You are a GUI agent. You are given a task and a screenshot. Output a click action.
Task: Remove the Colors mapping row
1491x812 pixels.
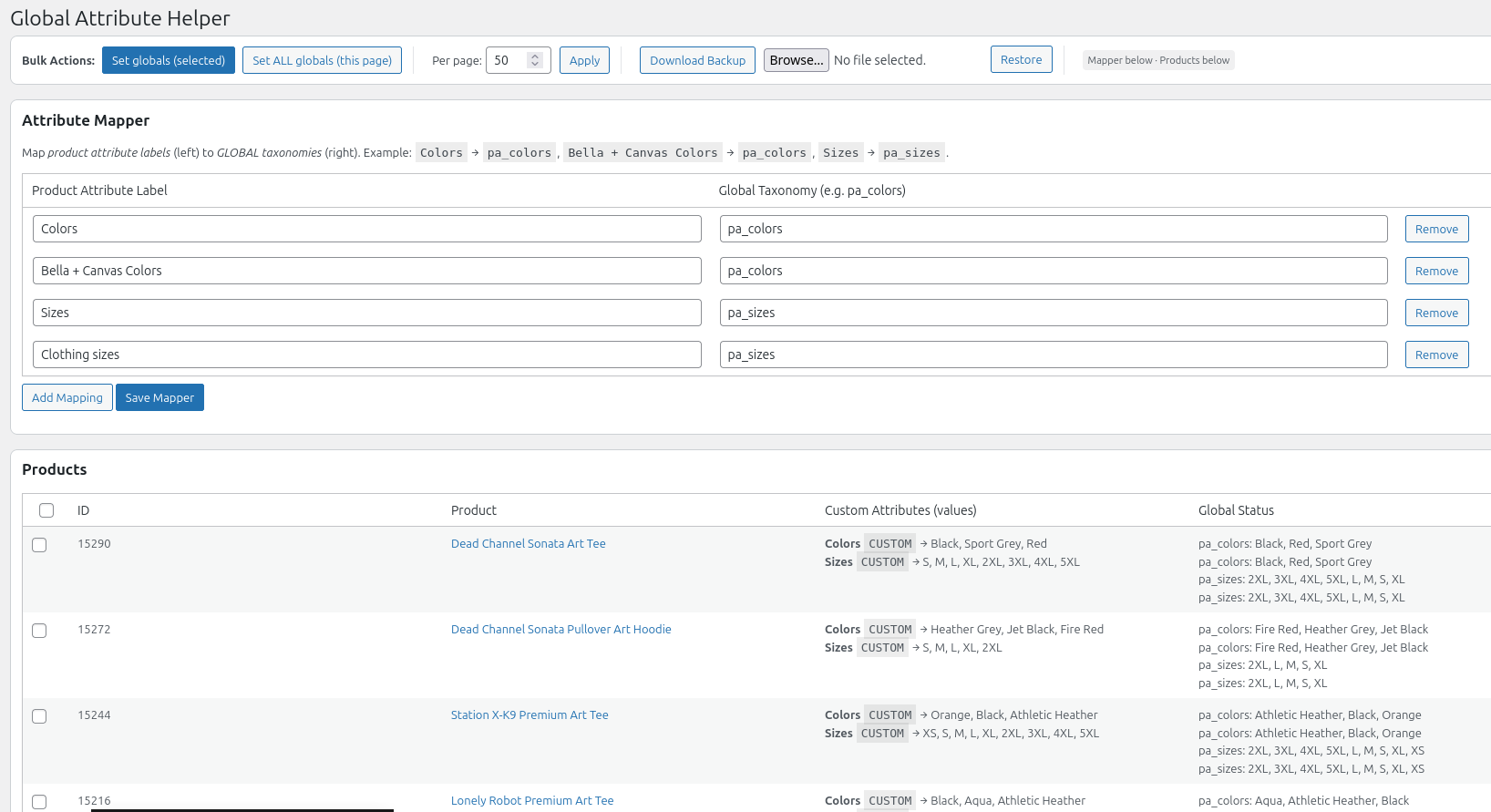(x=1436, y=229)
